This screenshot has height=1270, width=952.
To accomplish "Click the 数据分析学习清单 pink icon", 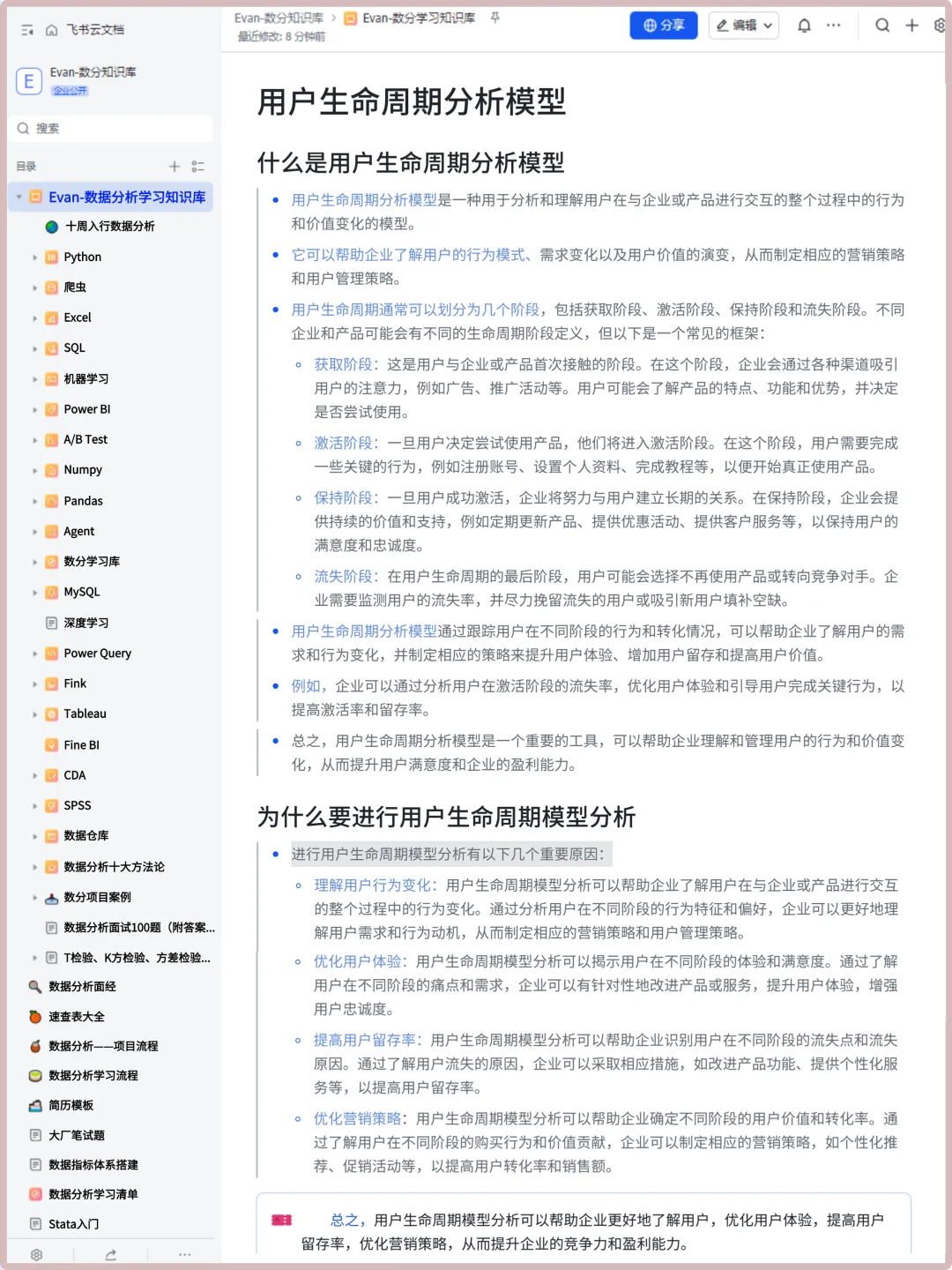I will click(35, 1194).
